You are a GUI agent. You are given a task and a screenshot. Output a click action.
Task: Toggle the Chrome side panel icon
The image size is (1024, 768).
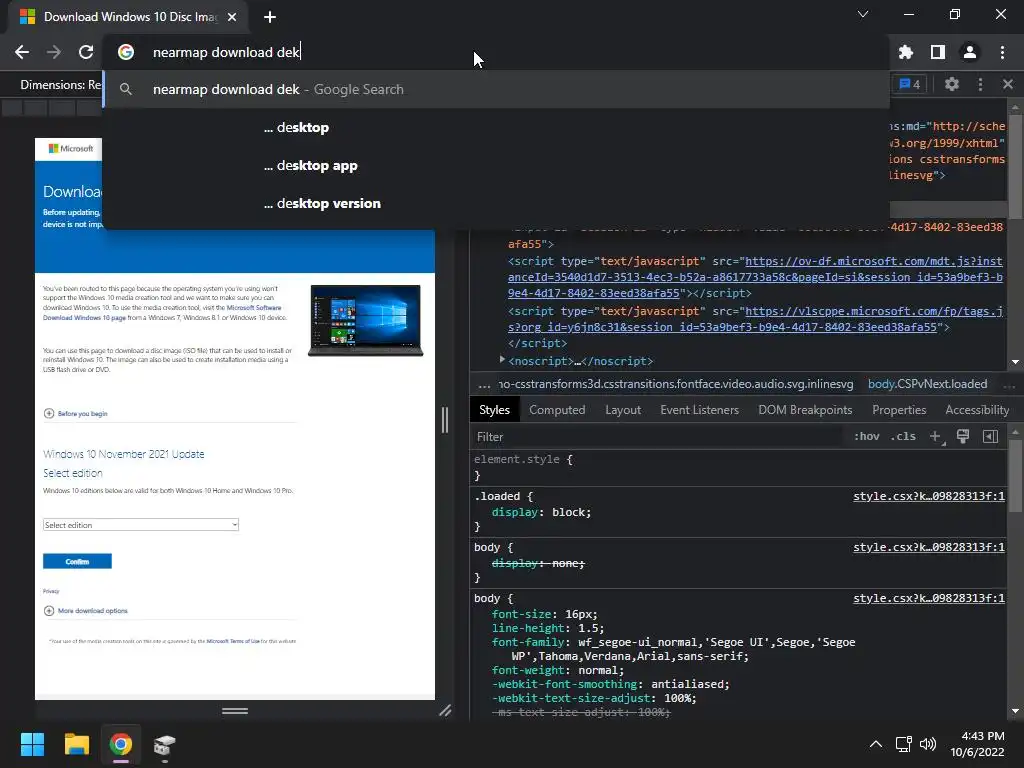click(938, 52)
